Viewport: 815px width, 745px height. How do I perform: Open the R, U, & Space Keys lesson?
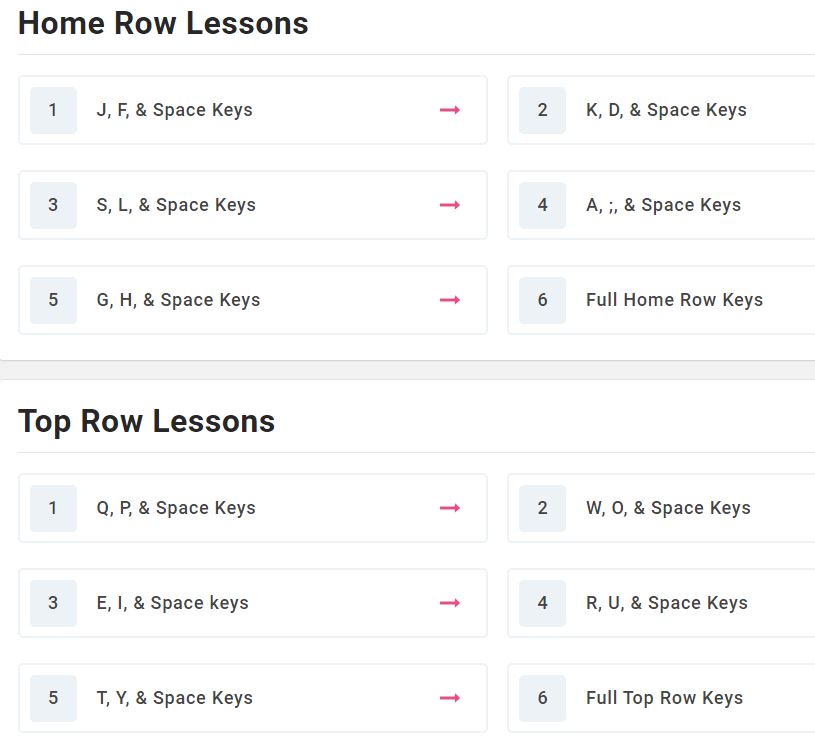tap(661, 603)
